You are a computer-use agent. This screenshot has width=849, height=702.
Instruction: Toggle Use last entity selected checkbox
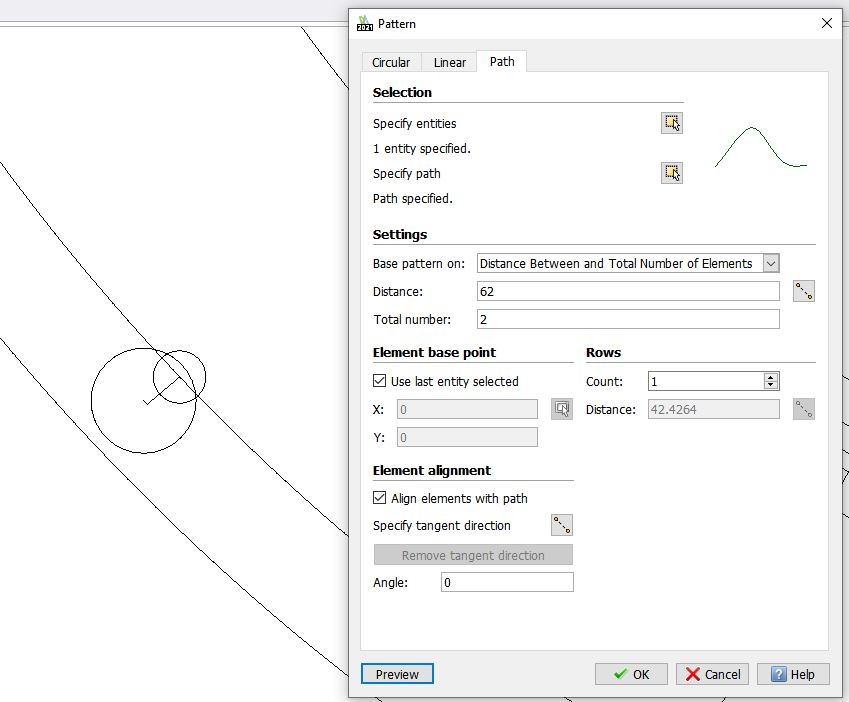[x=380, y=380]
